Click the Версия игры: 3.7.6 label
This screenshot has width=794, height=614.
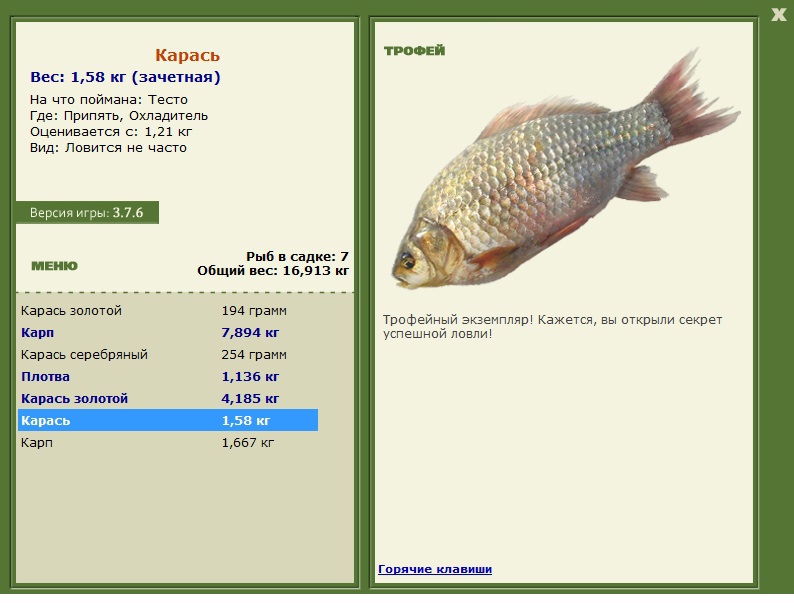coord(87,213)
